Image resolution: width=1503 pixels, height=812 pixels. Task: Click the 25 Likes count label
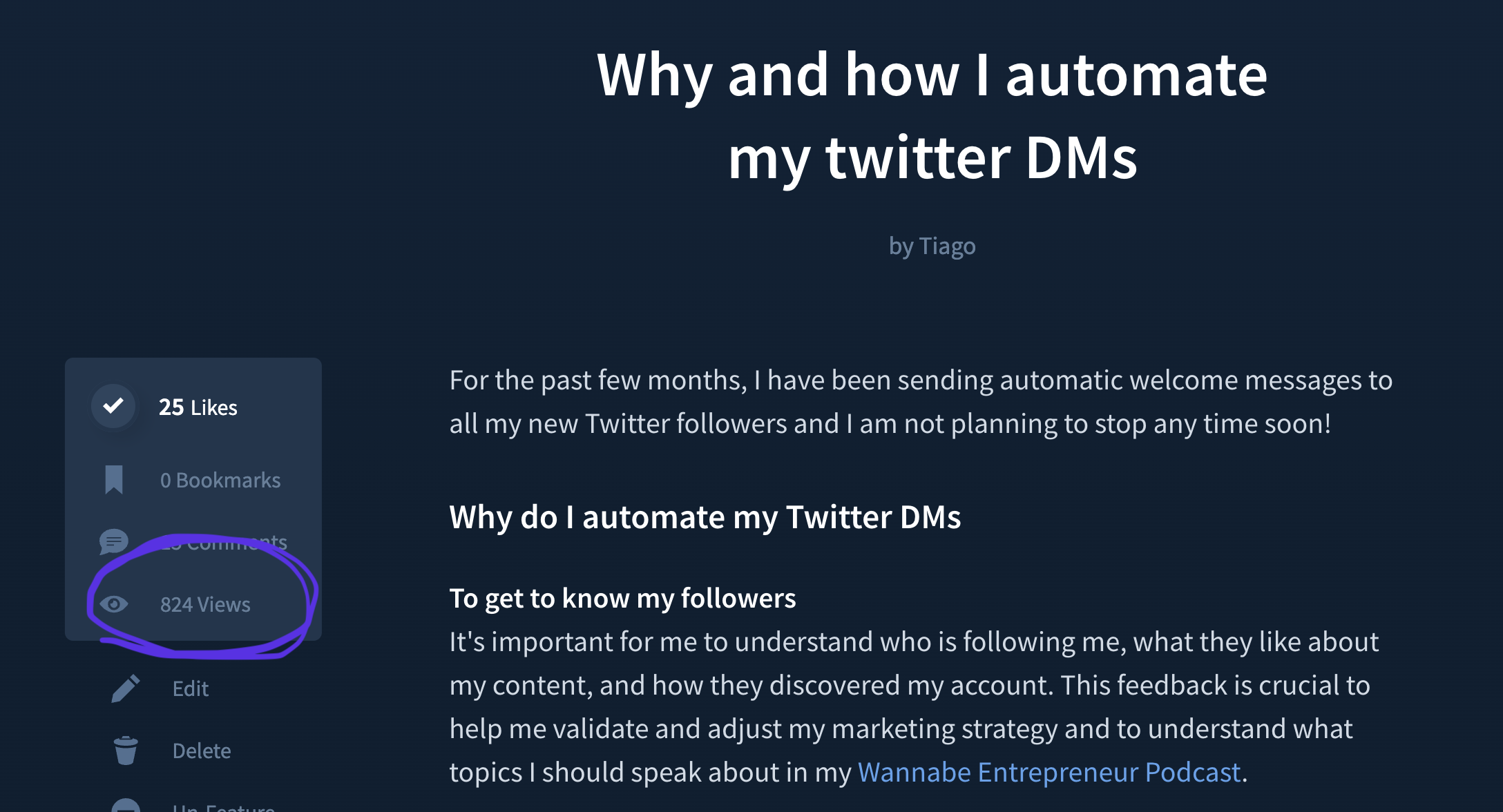pos(198,407)
